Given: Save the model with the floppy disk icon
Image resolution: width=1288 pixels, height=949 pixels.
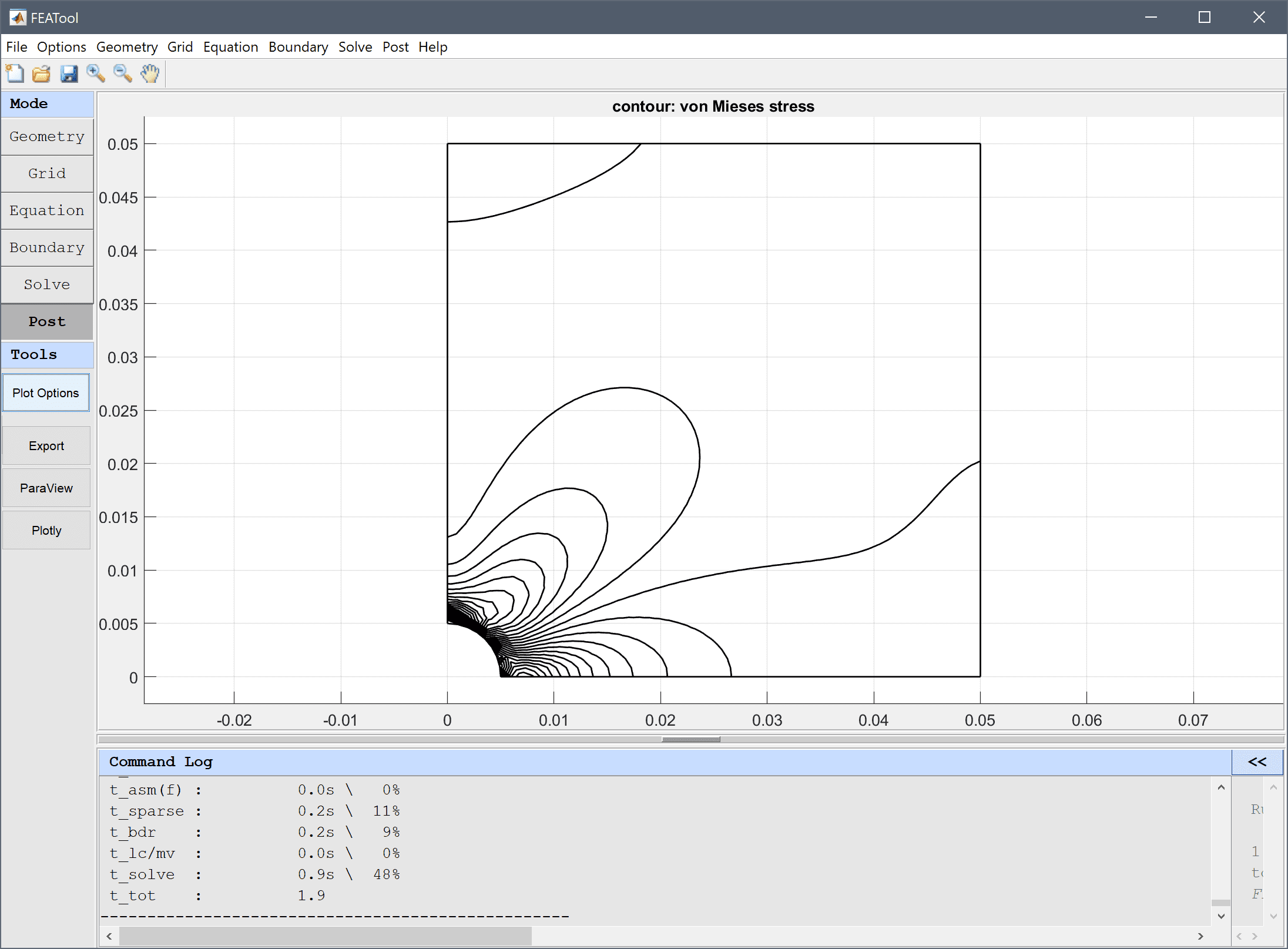Looking at the screenshot, I should point(69,73).
